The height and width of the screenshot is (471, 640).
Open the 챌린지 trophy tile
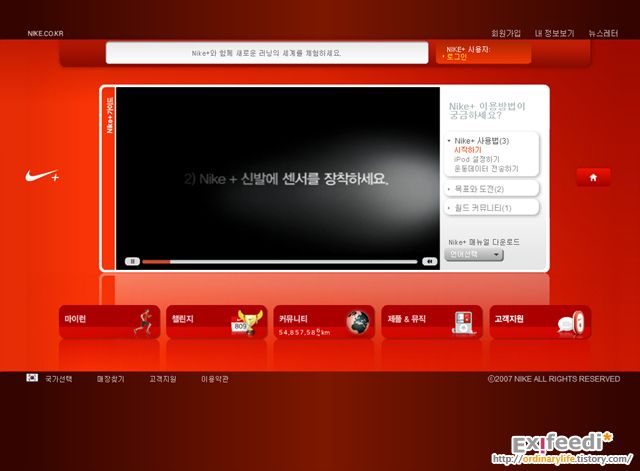[217, 322]
